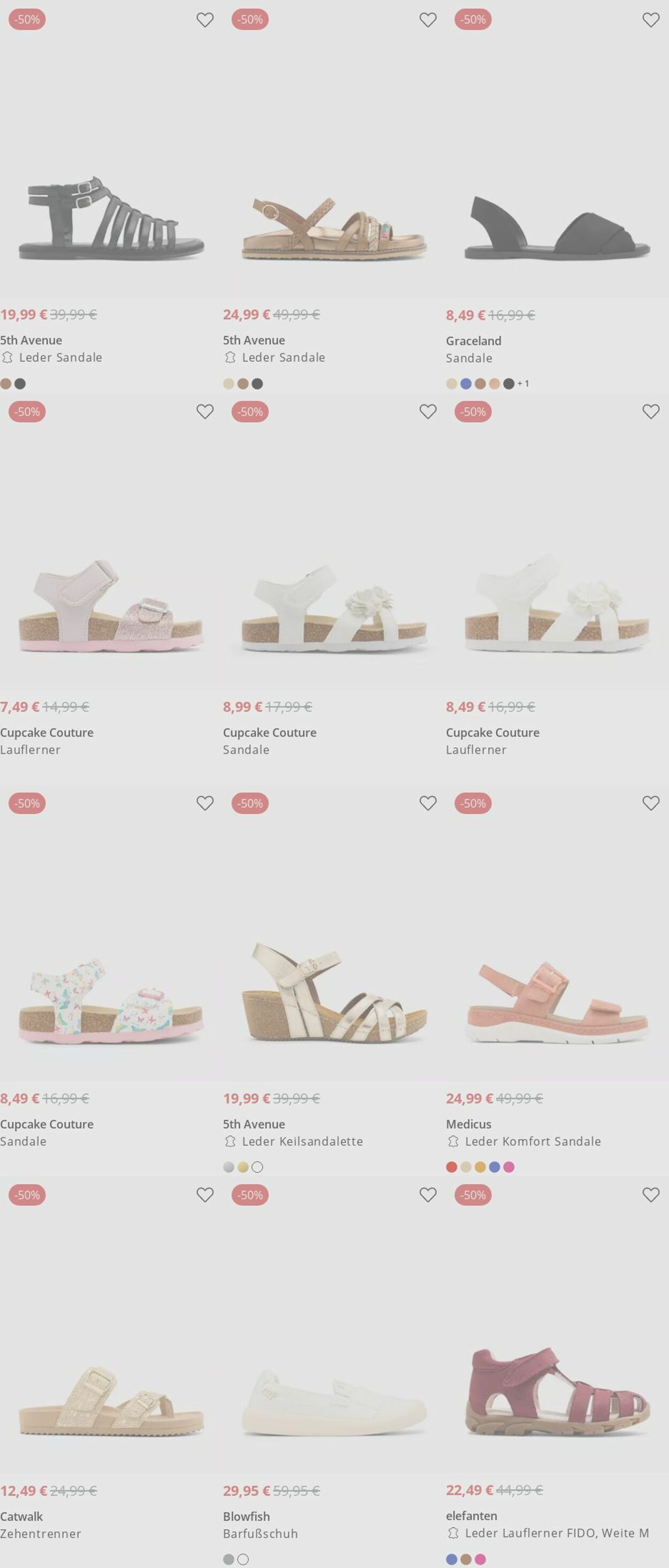Add Blowfish Barfußschuh to favorites
The height and width of the screenshot is (1568, 669).
click(x=428, y=1195)
